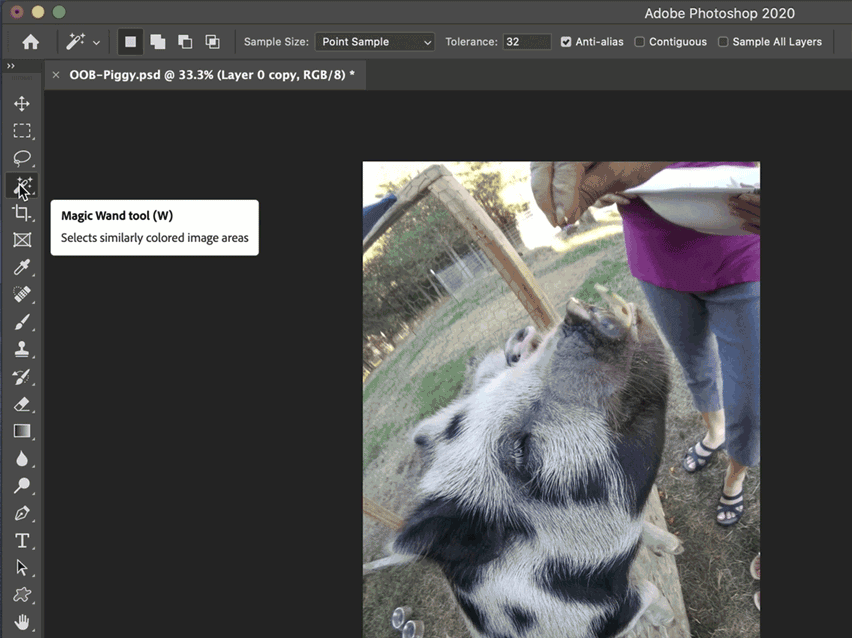
Task: Select the History Brush tool
Action: coord(22,376)
